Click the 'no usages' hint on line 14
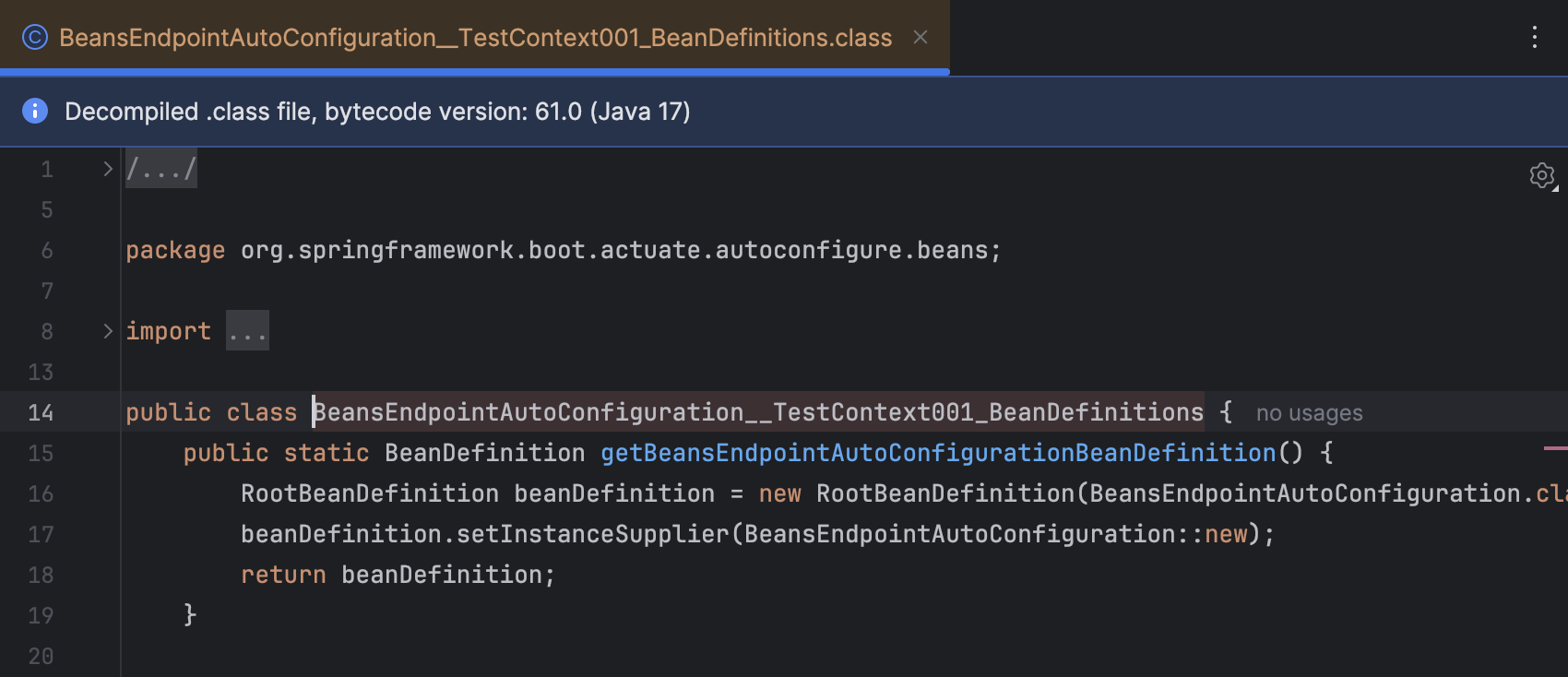1568x677 pixels. [1308, 412]
